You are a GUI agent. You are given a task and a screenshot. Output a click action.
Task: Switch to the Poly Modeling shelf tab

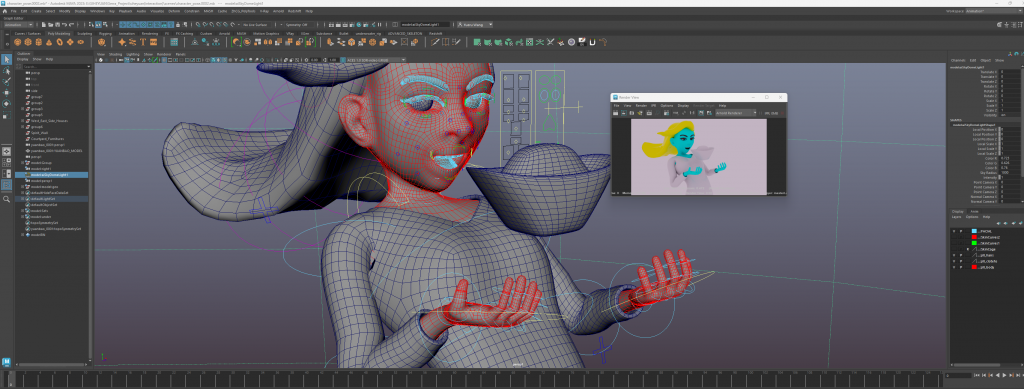click(59, 33)
